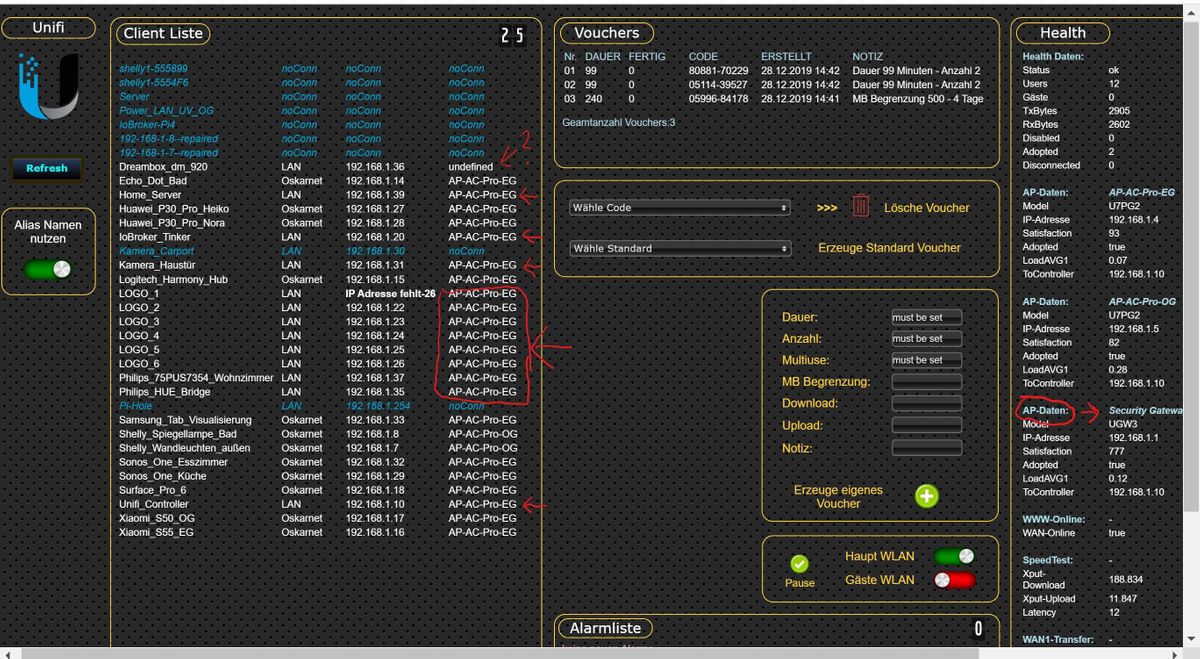Click the Notiz input field

pyautogui.click(x=926, y=448)
